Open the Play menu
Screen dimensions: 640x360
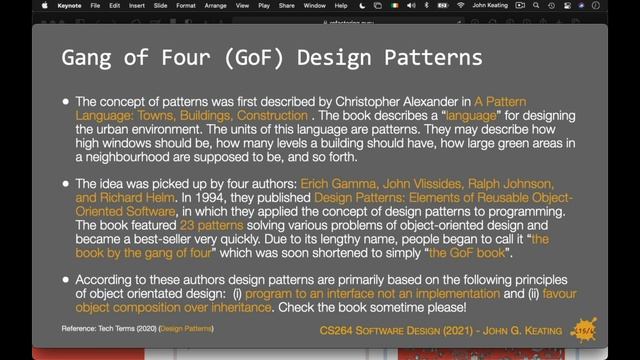pos(264,6)
